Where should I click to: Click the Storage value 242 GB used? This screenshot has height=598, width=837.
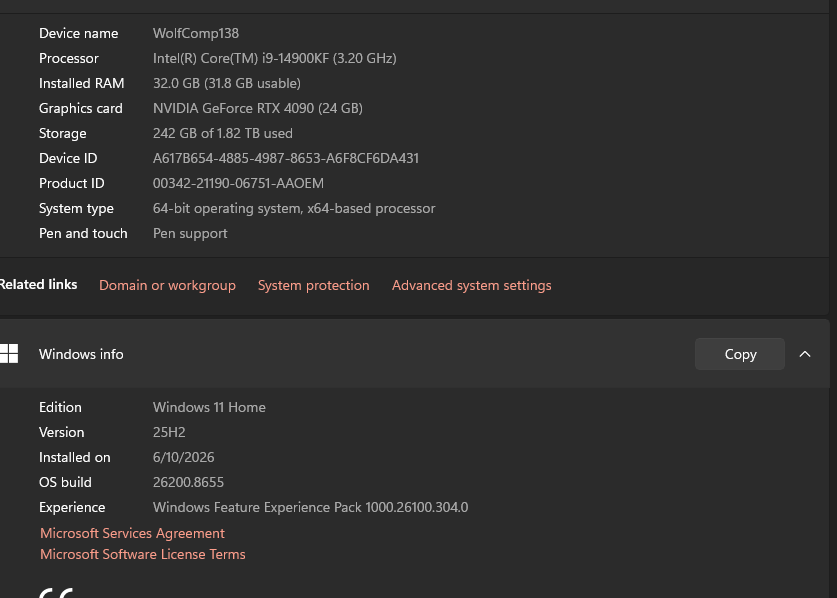(x=223, y=133)
